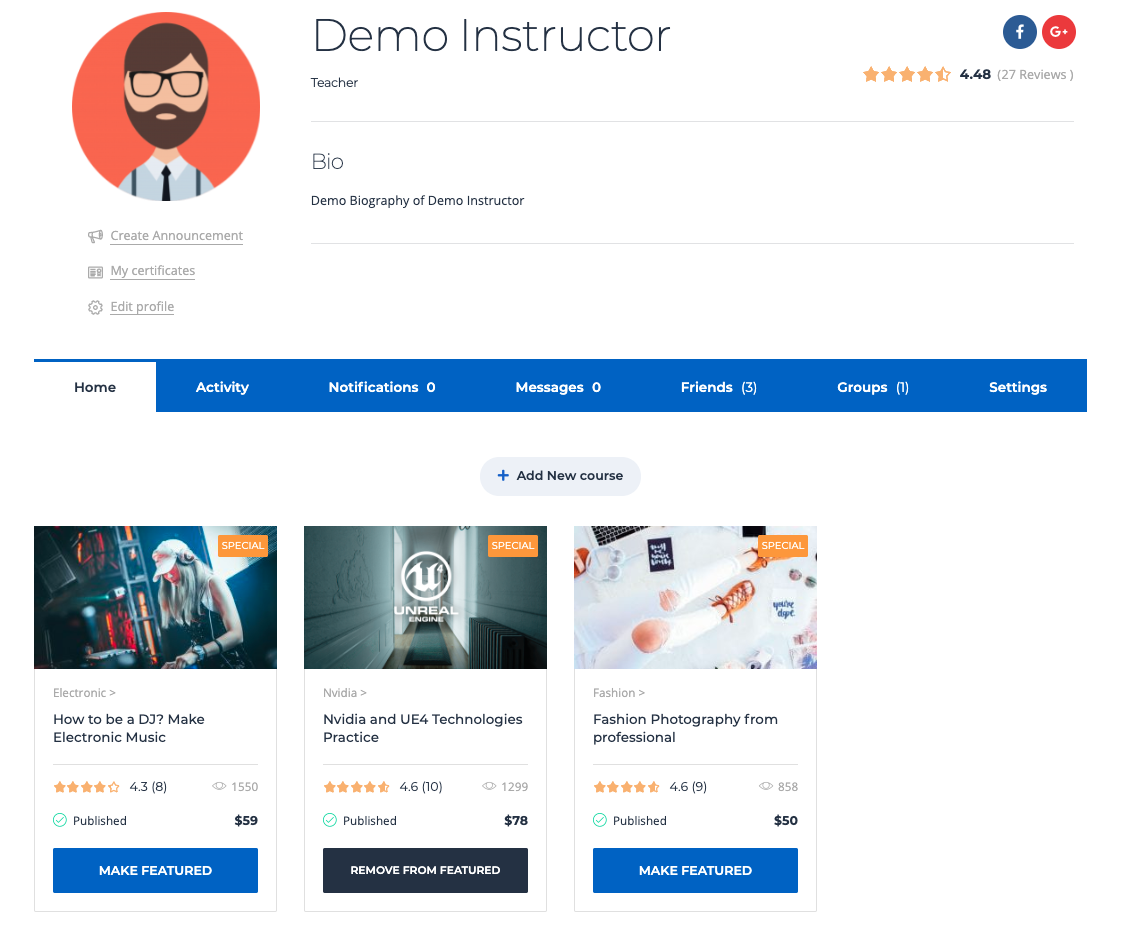Make the DJ course featured
The width and height of the screenshot is (1127, 930).
[155, 870]
